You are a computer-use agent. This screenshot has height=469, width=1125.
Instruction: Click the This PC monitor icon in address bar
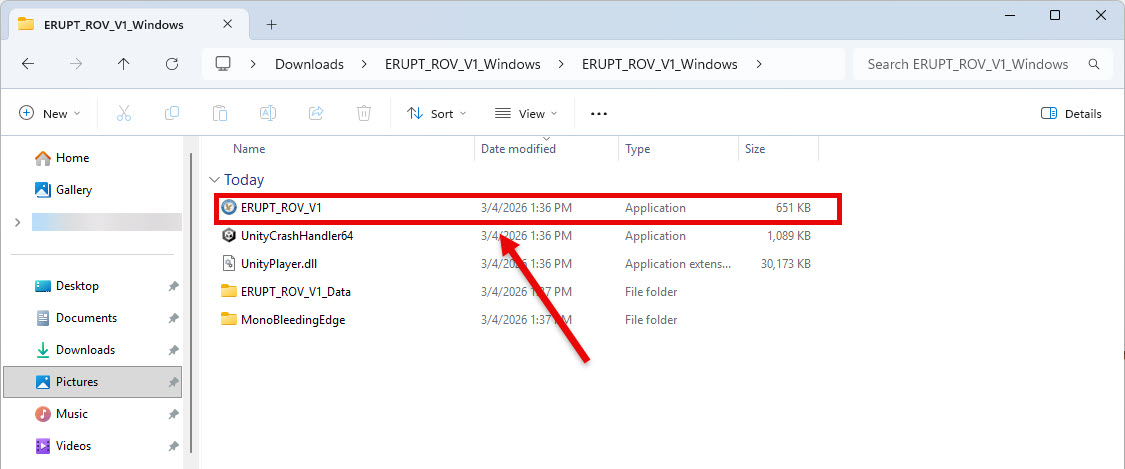coord(223,64)
